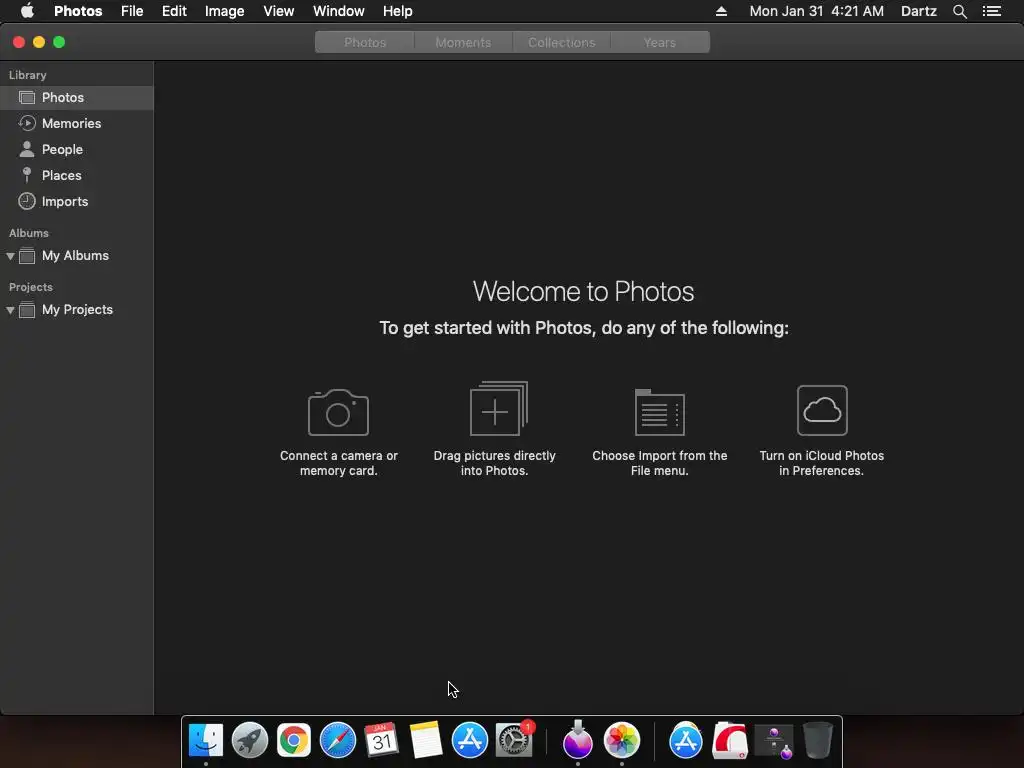
Task: Switch to the Photos segment tab
Action: 364,42
